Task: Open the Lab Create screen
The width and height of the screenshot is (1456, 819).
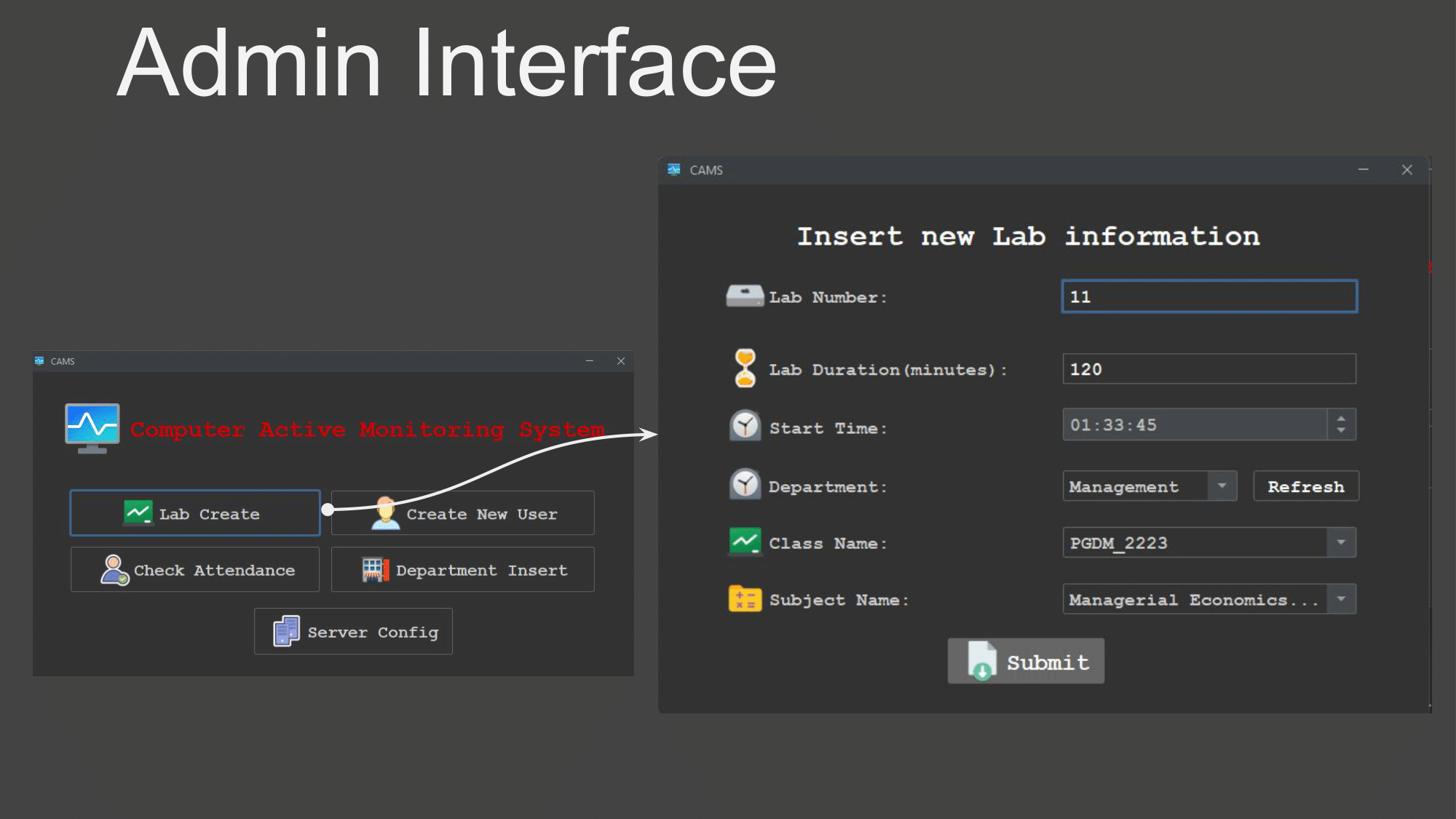Action: coord(195,513)
